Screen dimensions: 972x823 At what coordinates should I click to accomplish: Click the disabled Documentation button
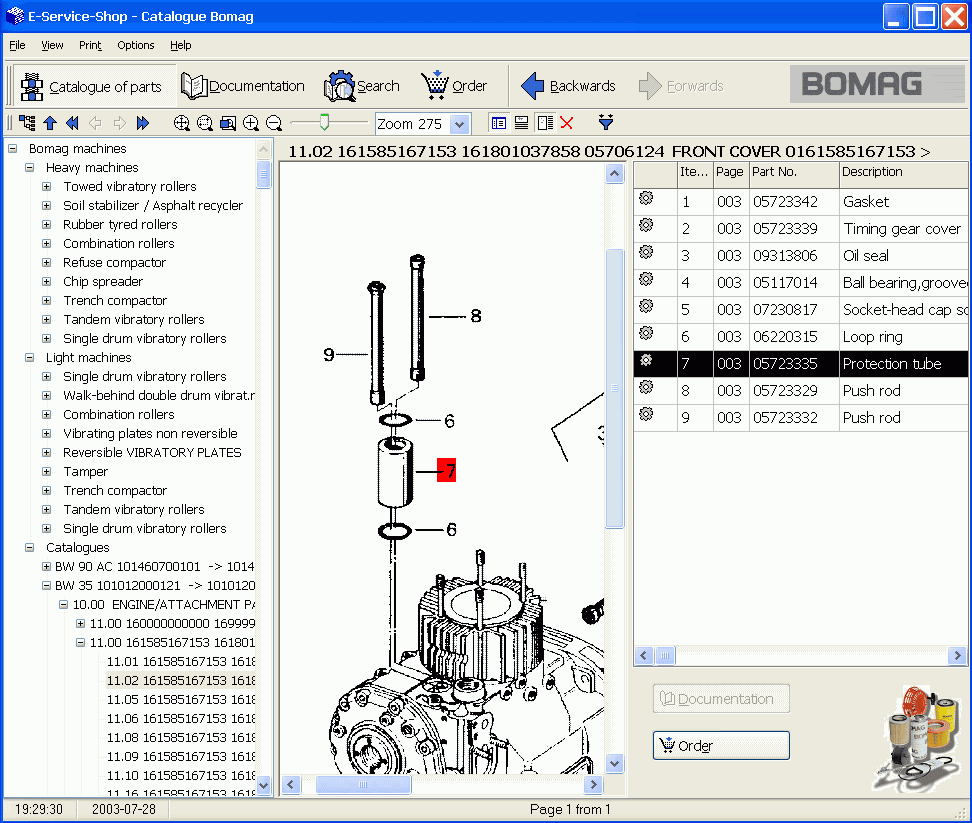[721, 699]
